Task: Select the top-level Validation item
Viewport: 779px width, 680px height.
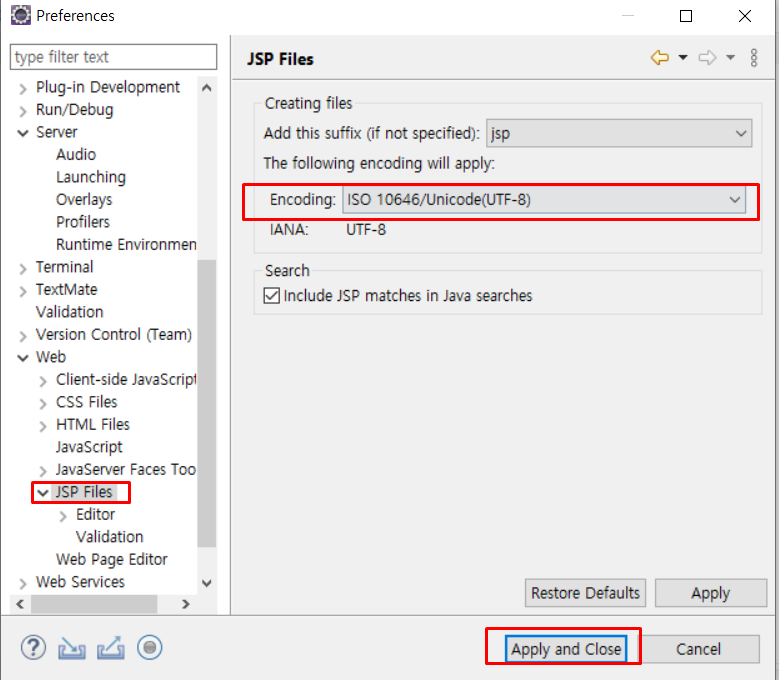Action: (70, 312)
